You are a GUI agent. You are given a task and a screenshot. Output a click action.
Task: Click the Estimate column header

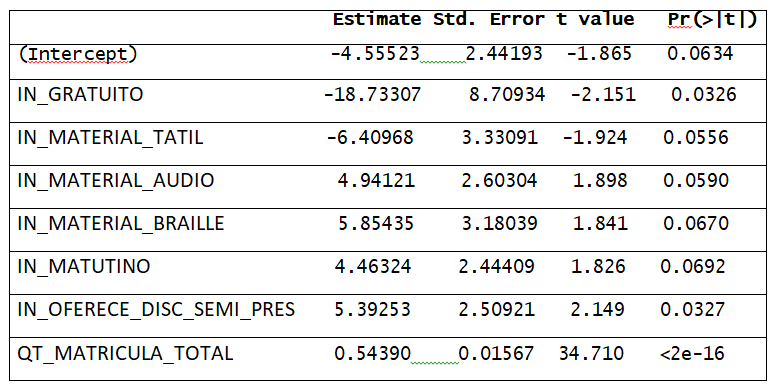[x=377, y=19]
